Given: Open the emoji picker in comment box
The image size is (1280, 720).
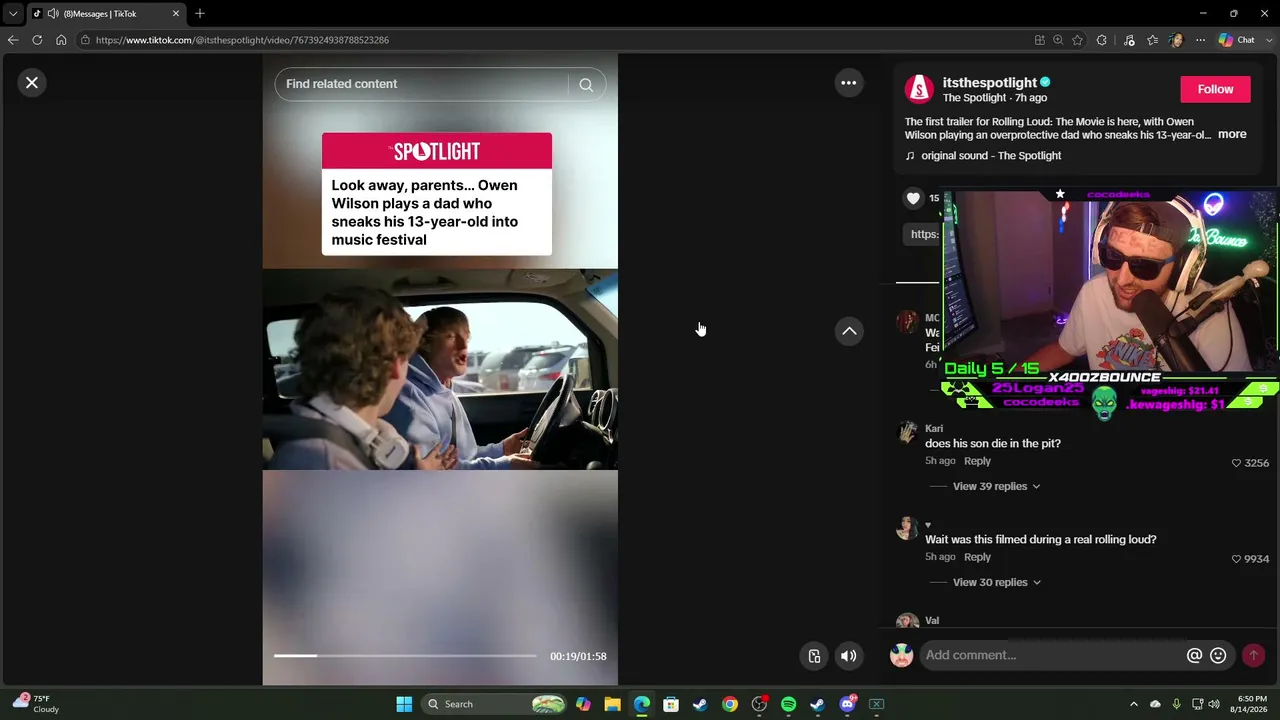Looking at the screenshot, I should [1218, 655].
